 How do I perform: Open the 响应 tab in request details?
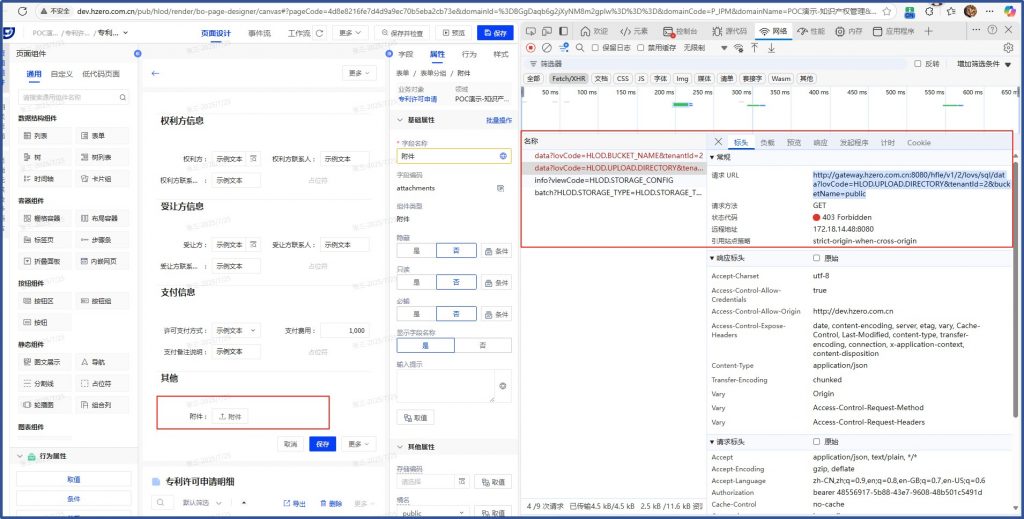click(x=820, y=142)
